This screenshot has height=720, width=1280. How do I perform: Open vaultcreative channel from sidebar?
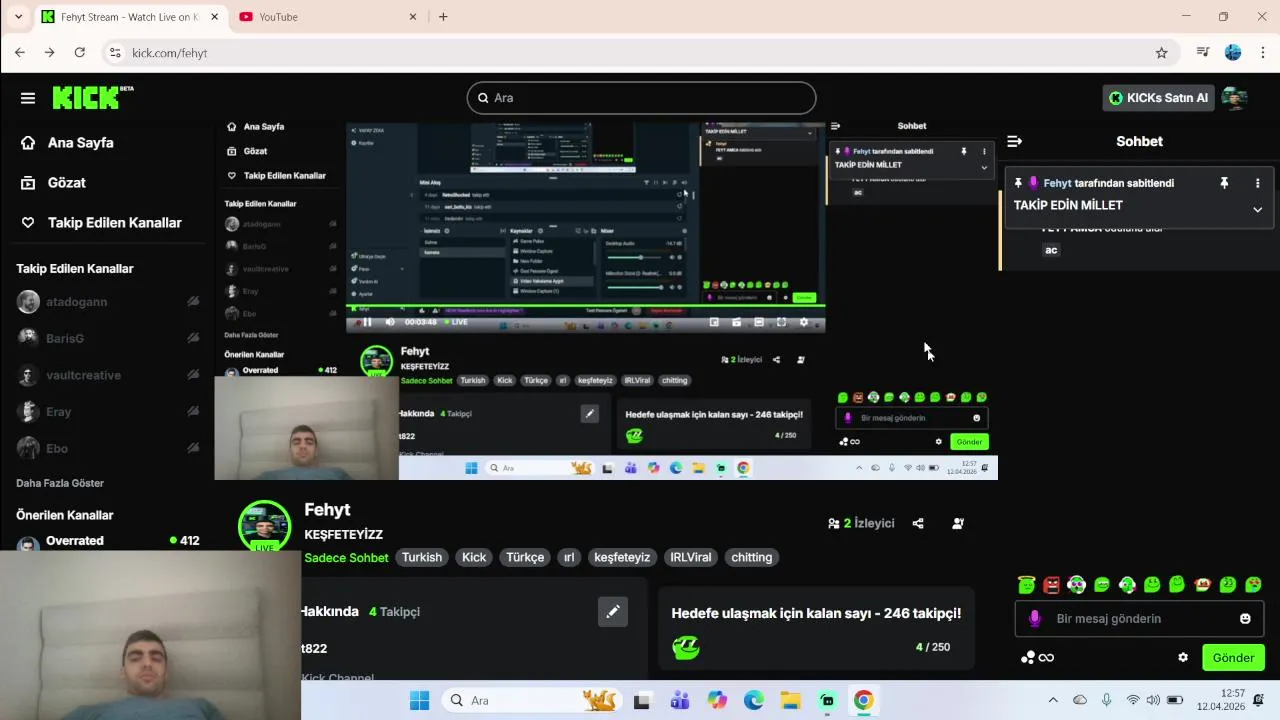click(x=108, y=375)
